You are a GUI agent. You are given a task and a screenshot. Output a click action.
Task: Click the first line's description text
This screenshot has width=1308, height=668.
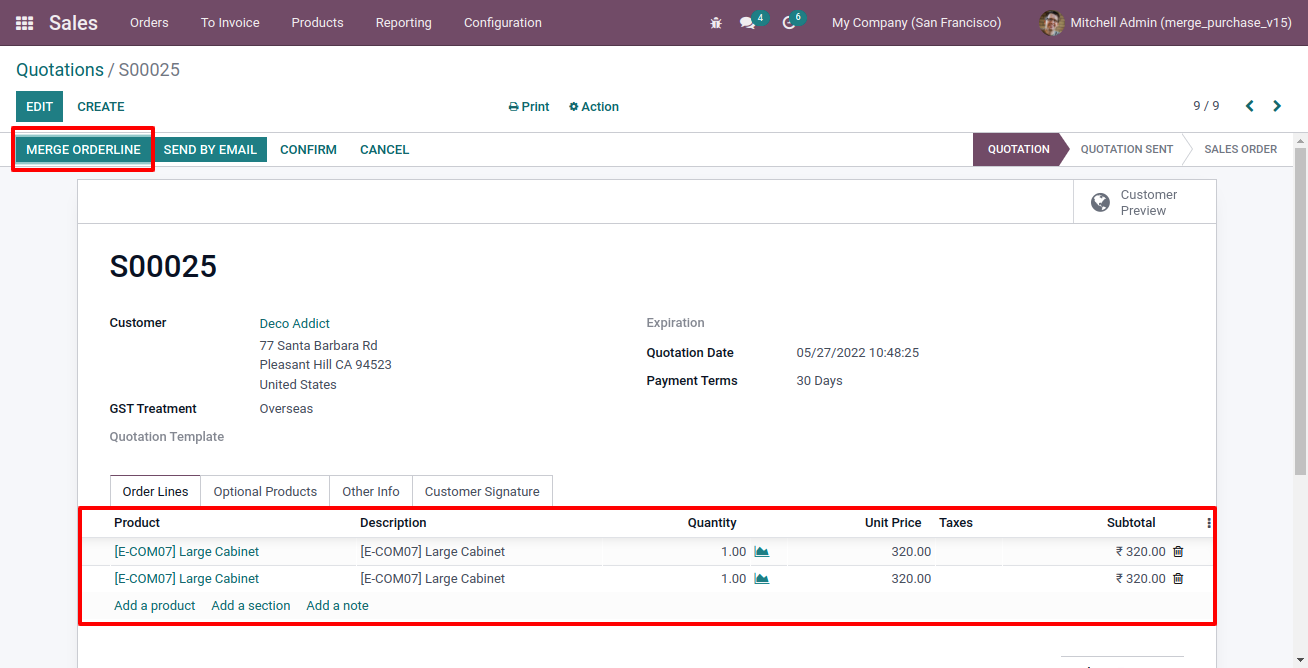(432, 552)
